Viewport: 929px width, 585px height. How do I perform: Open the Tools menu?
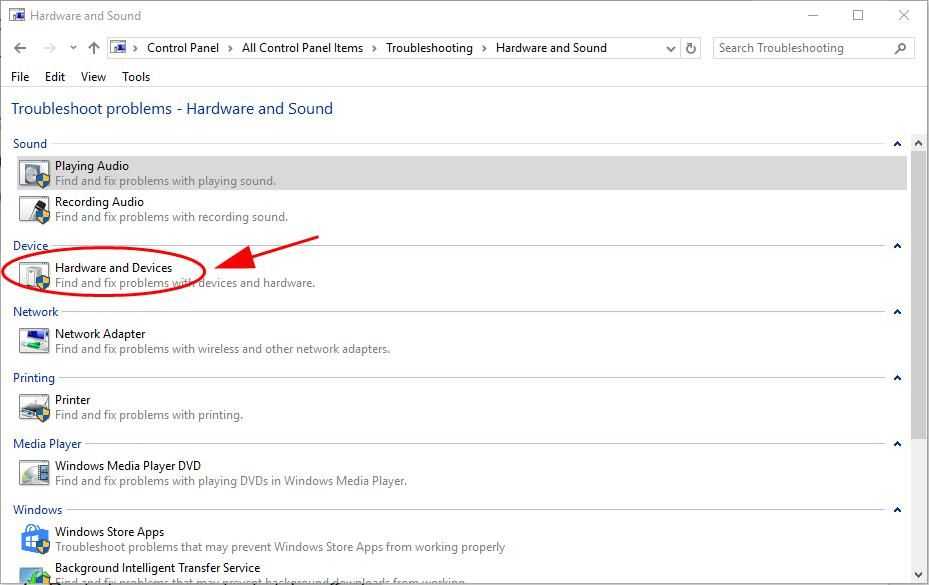click(x=136, y=76)
